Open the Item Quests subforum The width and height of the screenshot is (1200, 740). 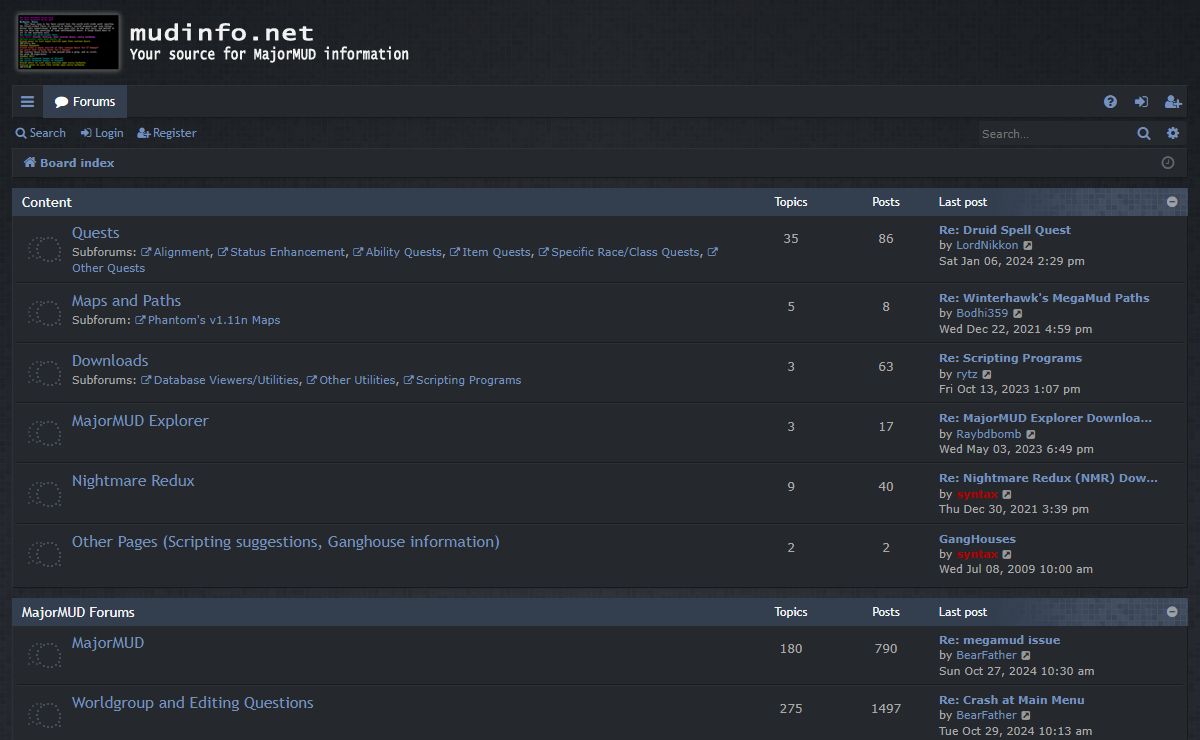pyautogui.click(x=490, y=252)
